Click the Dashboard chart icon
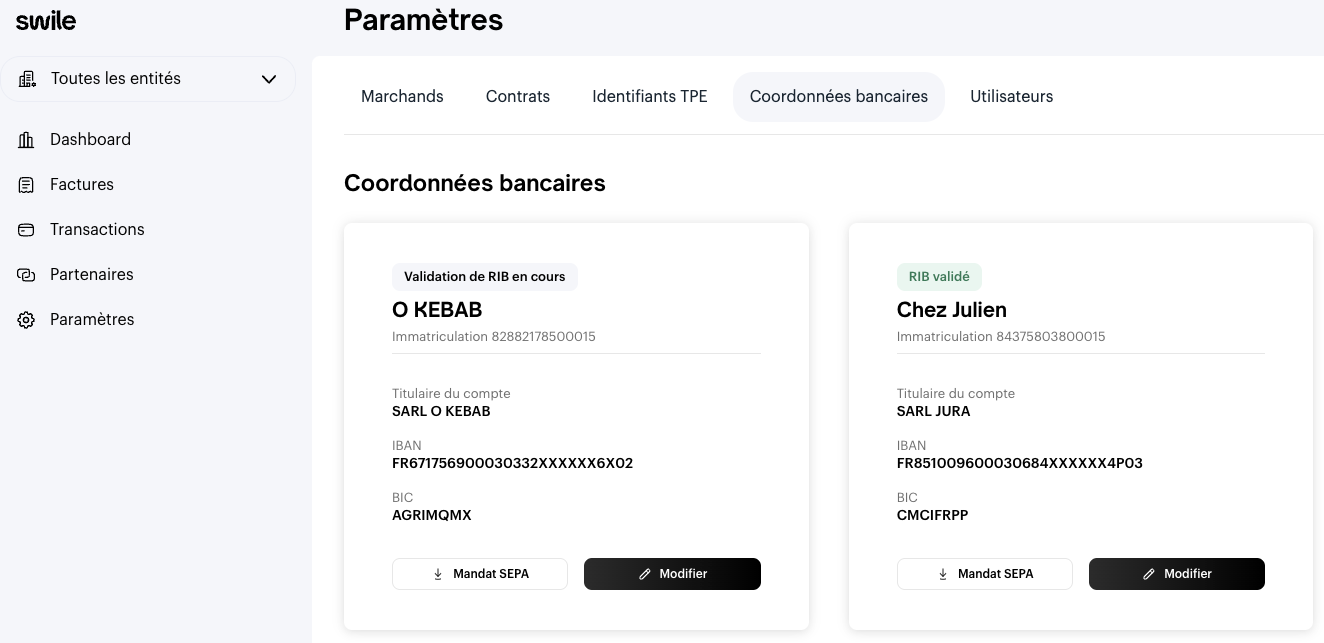 27,140
